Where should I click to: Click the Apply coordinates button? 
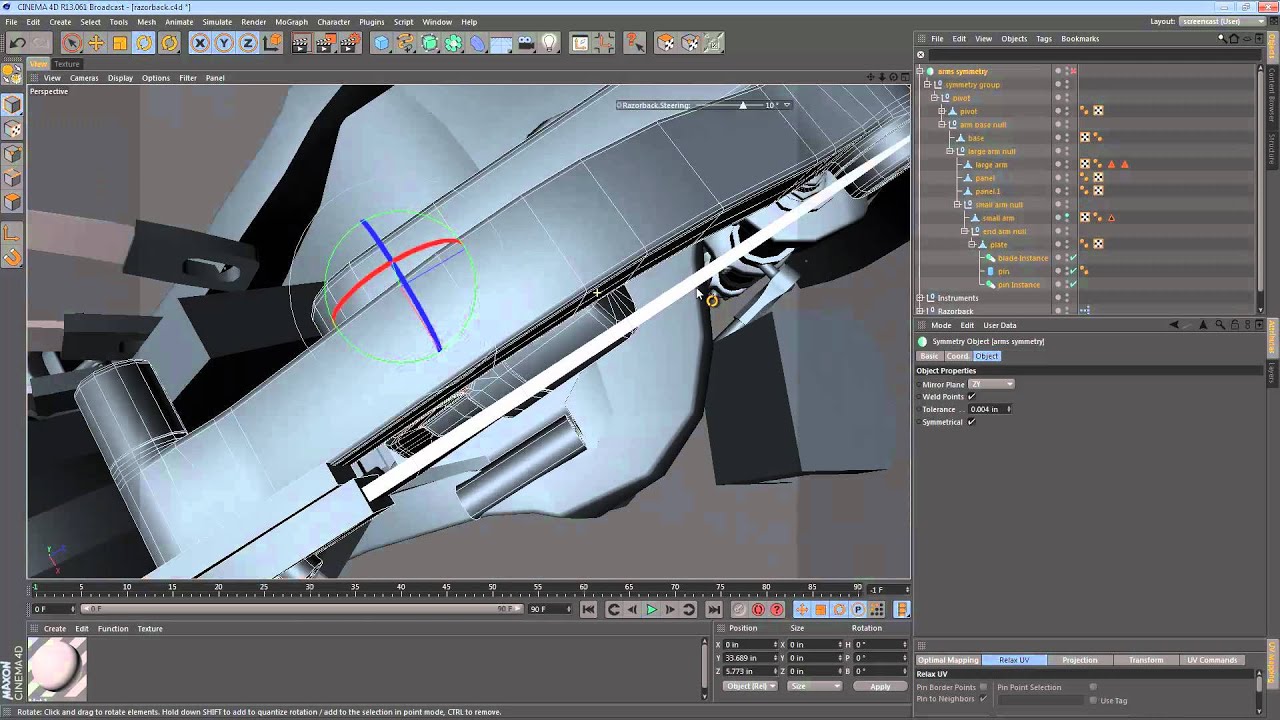click(x=880, y=686)
